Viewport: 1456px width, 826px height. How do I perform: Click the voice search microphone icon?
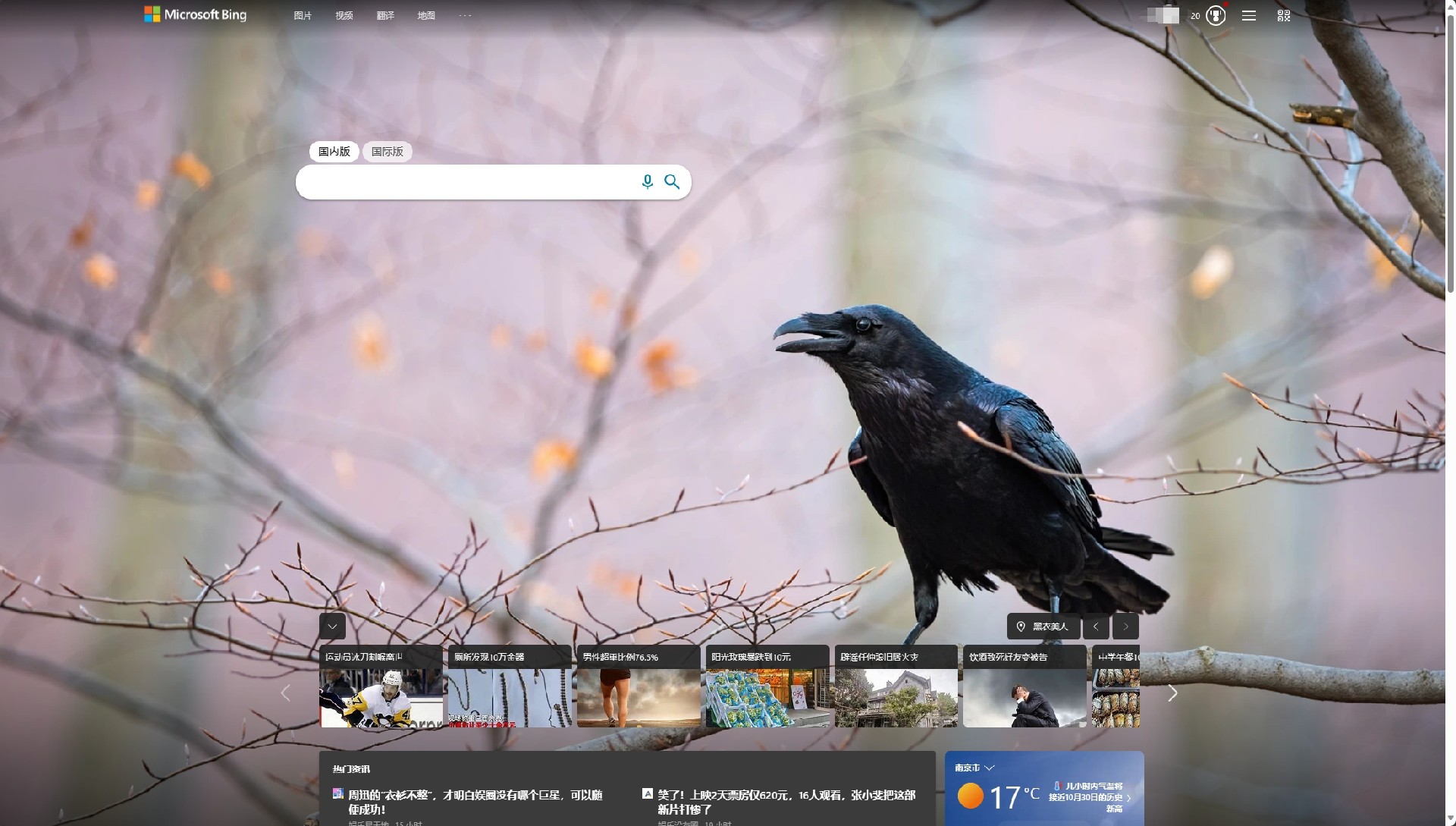click(647, 182)
